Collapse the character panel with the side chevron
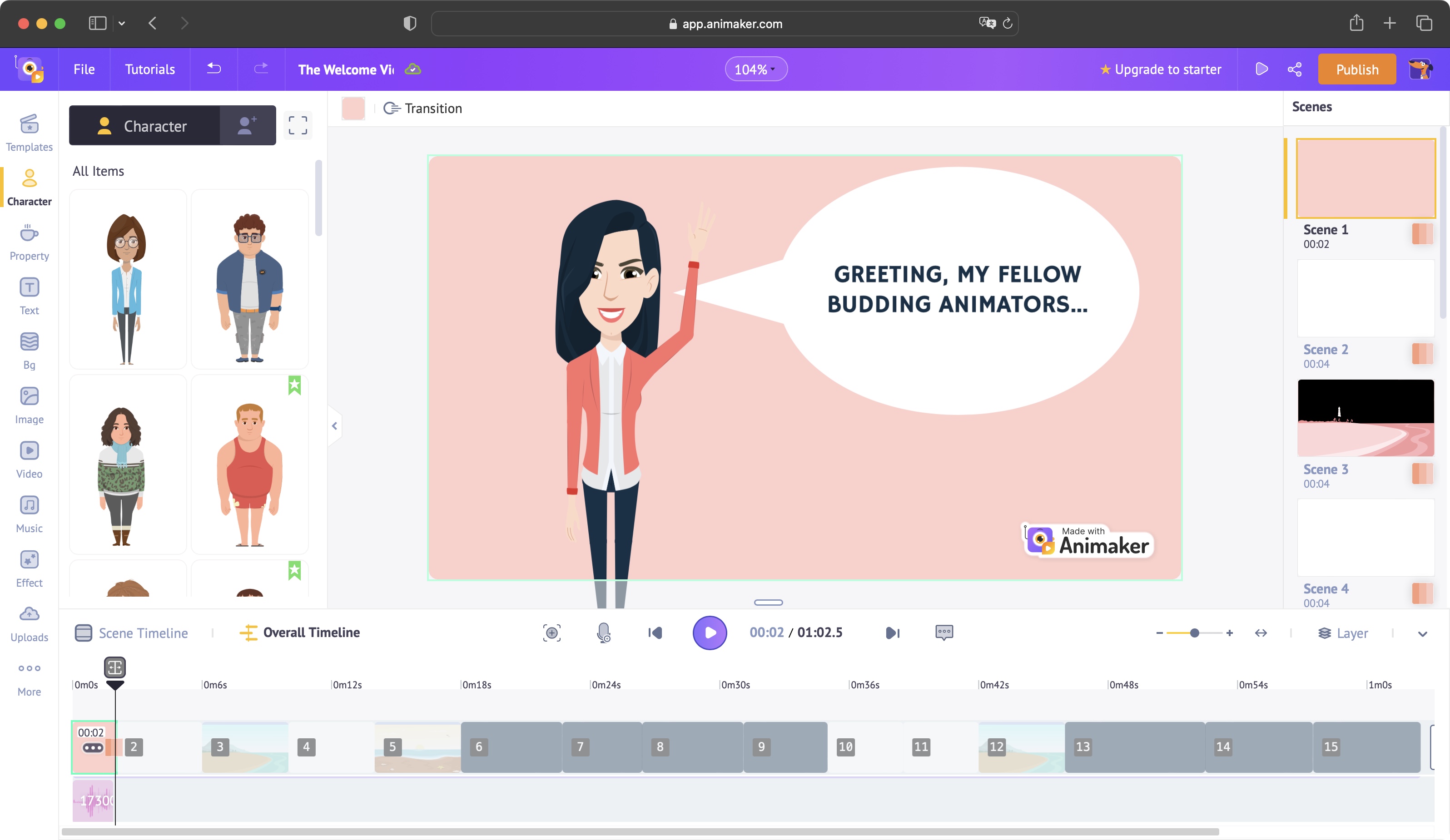 click(x=334, y=425)
